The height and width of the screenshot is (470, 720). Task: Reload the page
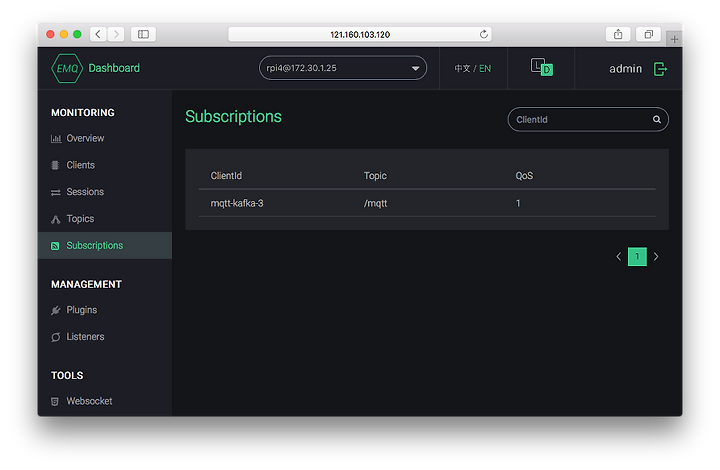point(484,34)
